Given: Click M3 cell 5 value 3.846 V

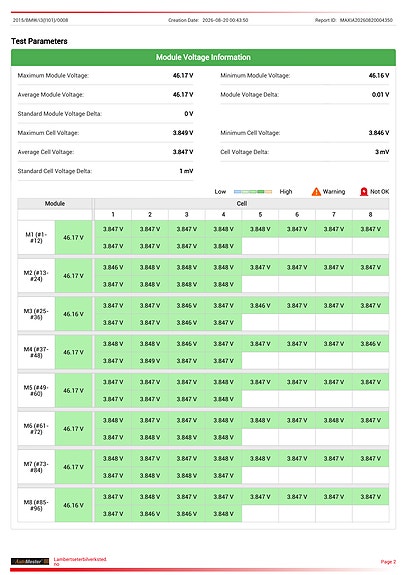Looking at the screenshot, I should click(260, 305).
